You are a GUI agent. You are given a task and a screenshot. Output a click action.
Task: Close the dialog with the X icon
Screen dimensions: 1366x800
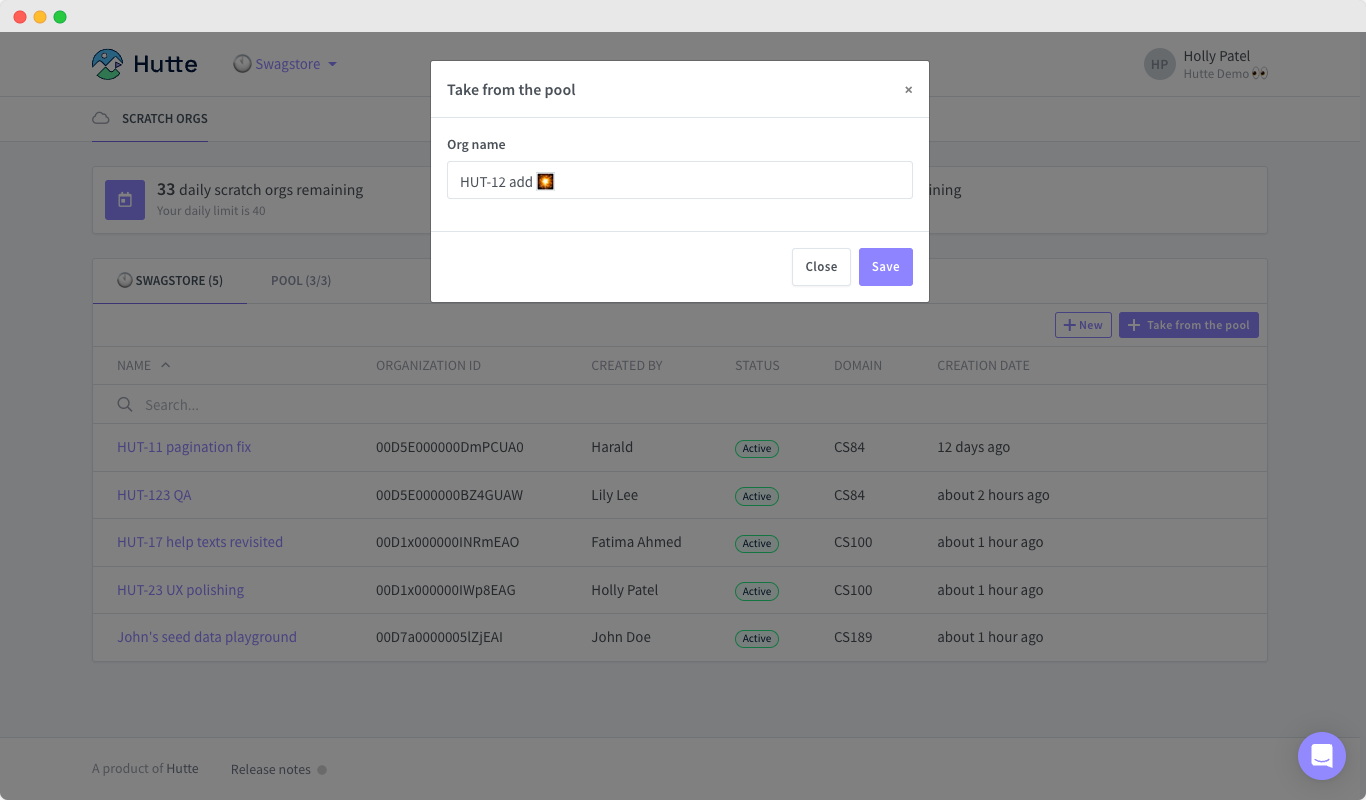[x=908, y=90]
